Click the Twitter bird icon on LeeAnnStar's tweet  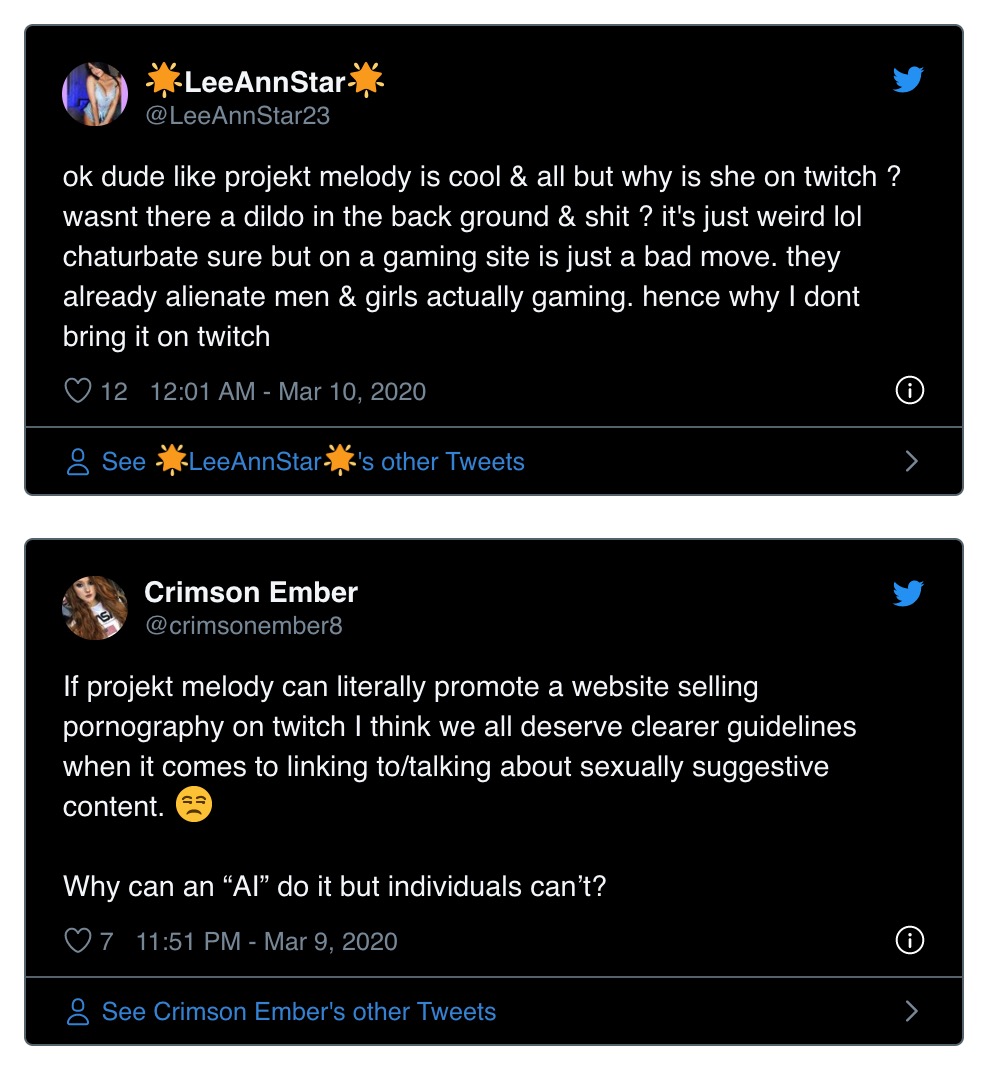point(908,79)
